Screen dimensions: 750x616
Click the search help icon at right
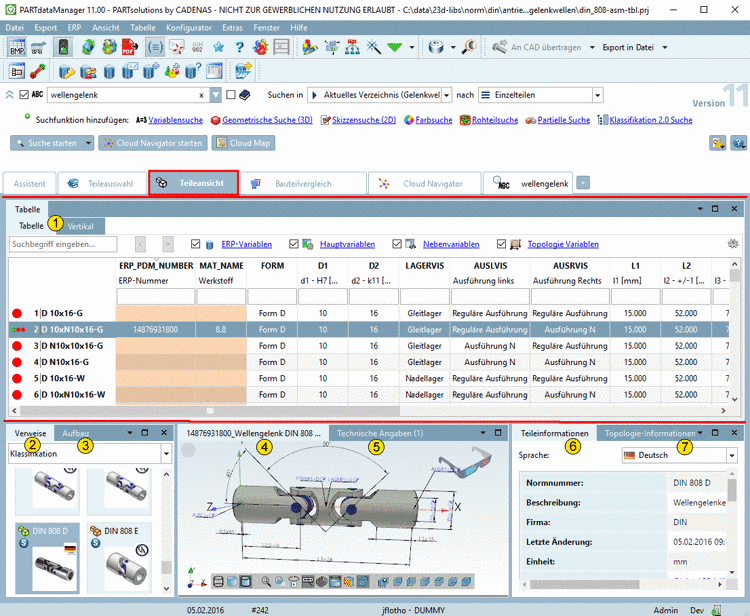point(739,143)
